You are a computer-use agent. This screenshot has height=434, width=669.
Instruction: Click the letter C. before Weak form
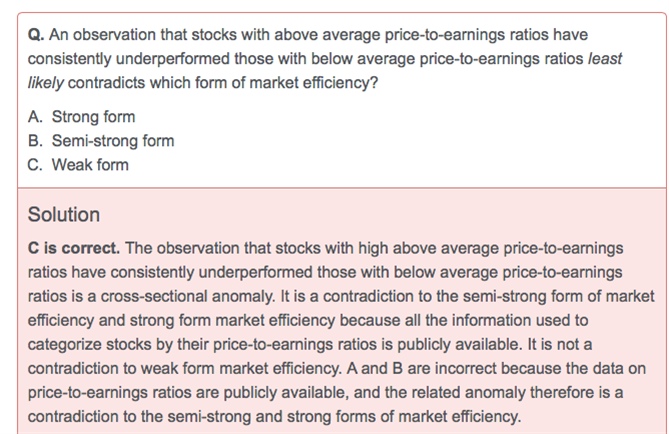pyautogui.click(x=35, y=165)
